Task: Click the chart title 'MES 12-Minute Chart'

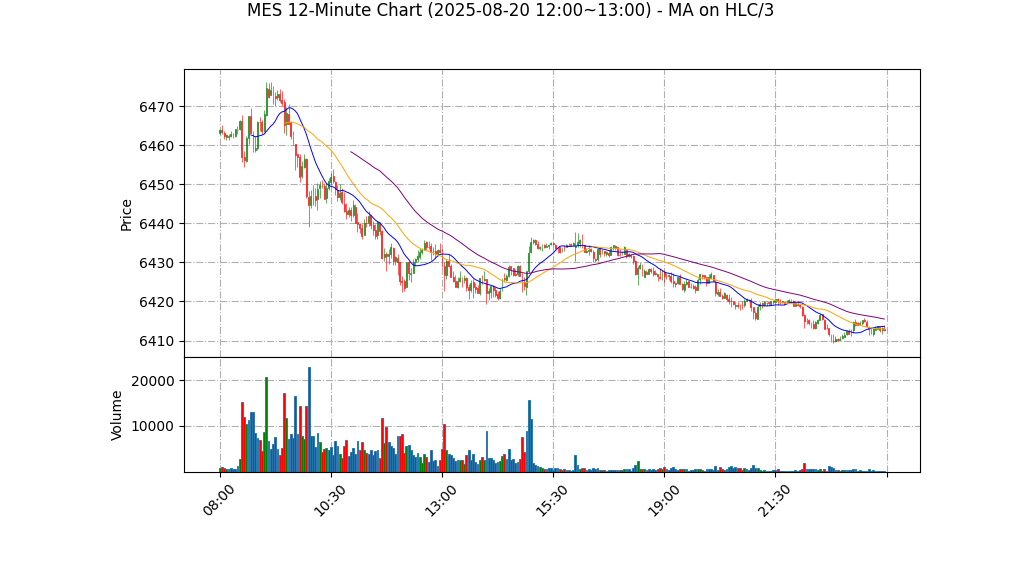Action: pos(334,10)
